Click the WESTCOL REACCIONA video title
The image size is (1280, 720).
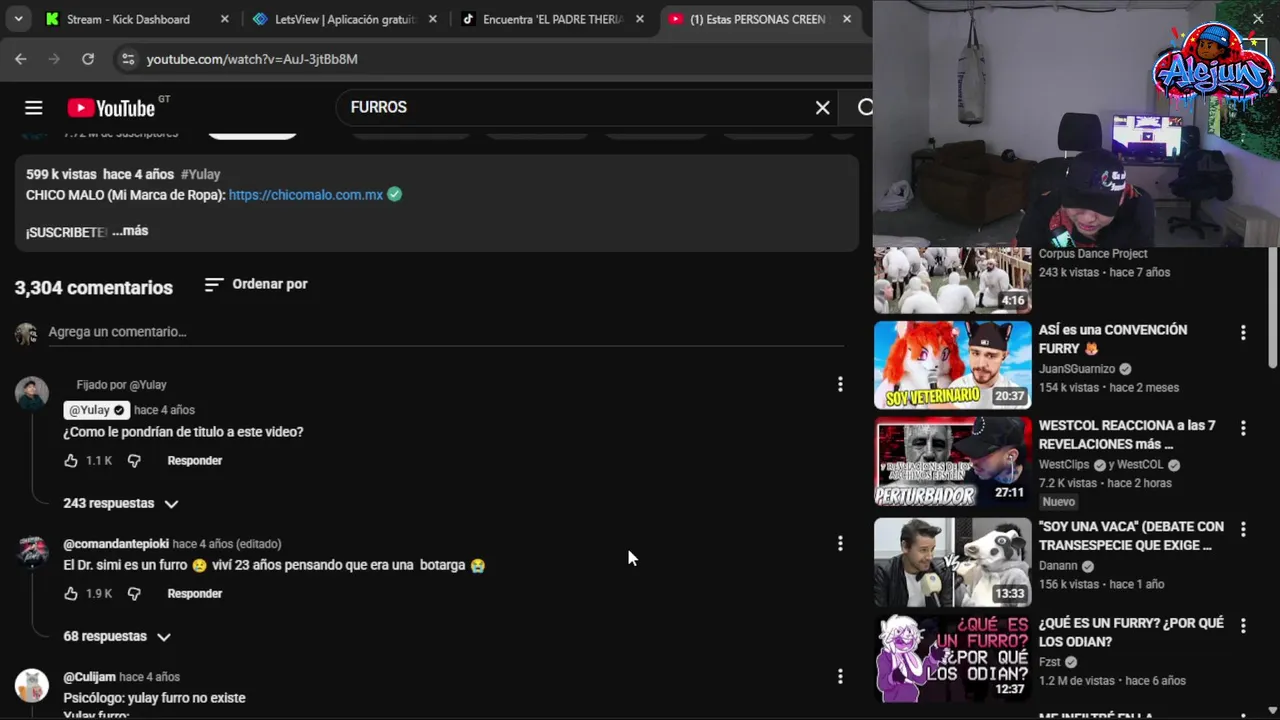click(x=1127, y=435)
